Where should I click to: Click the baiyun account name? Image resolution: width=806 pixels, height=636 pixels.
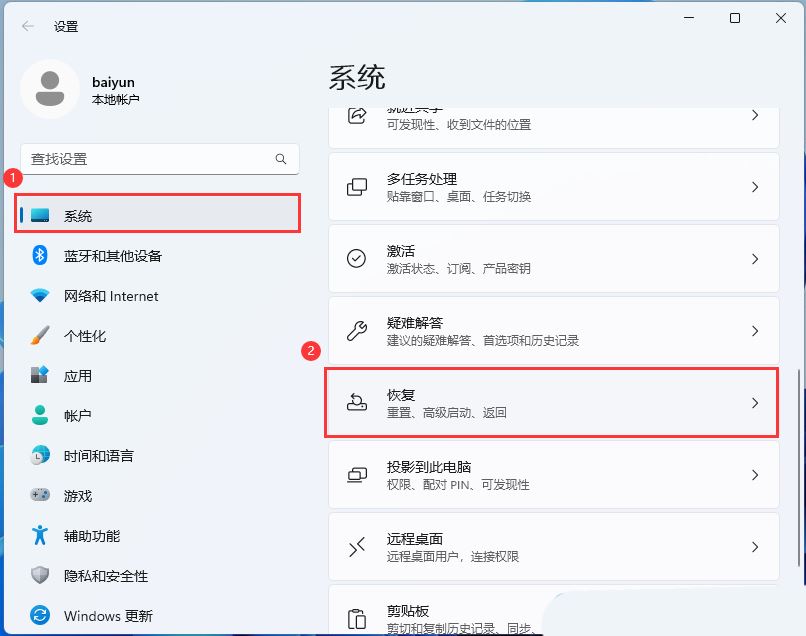point(113,82)
